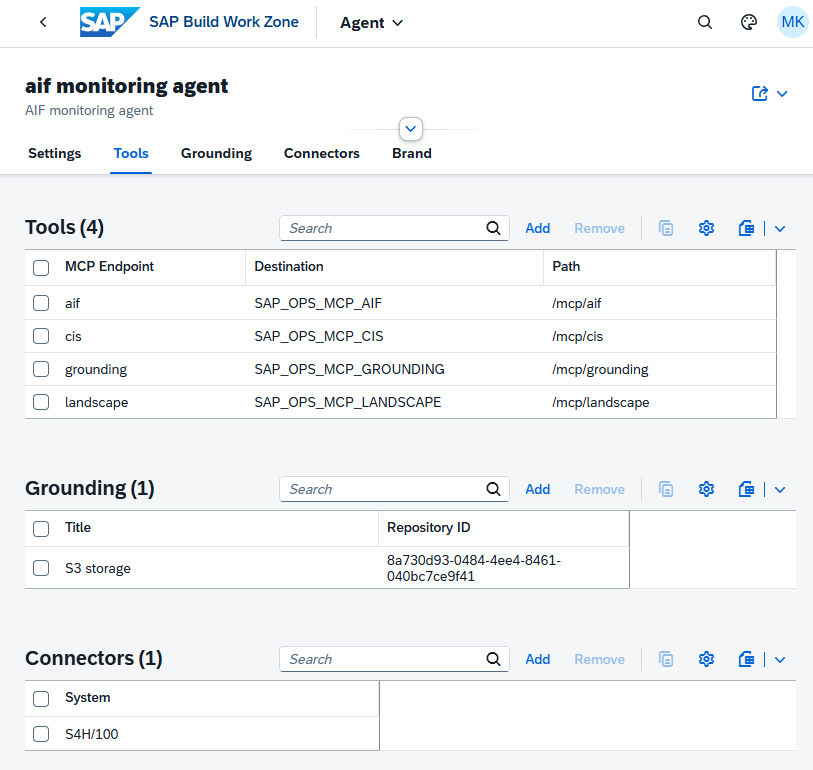
Task: Click the search magnifier in Connectors search
Action: tap(493, 659)
